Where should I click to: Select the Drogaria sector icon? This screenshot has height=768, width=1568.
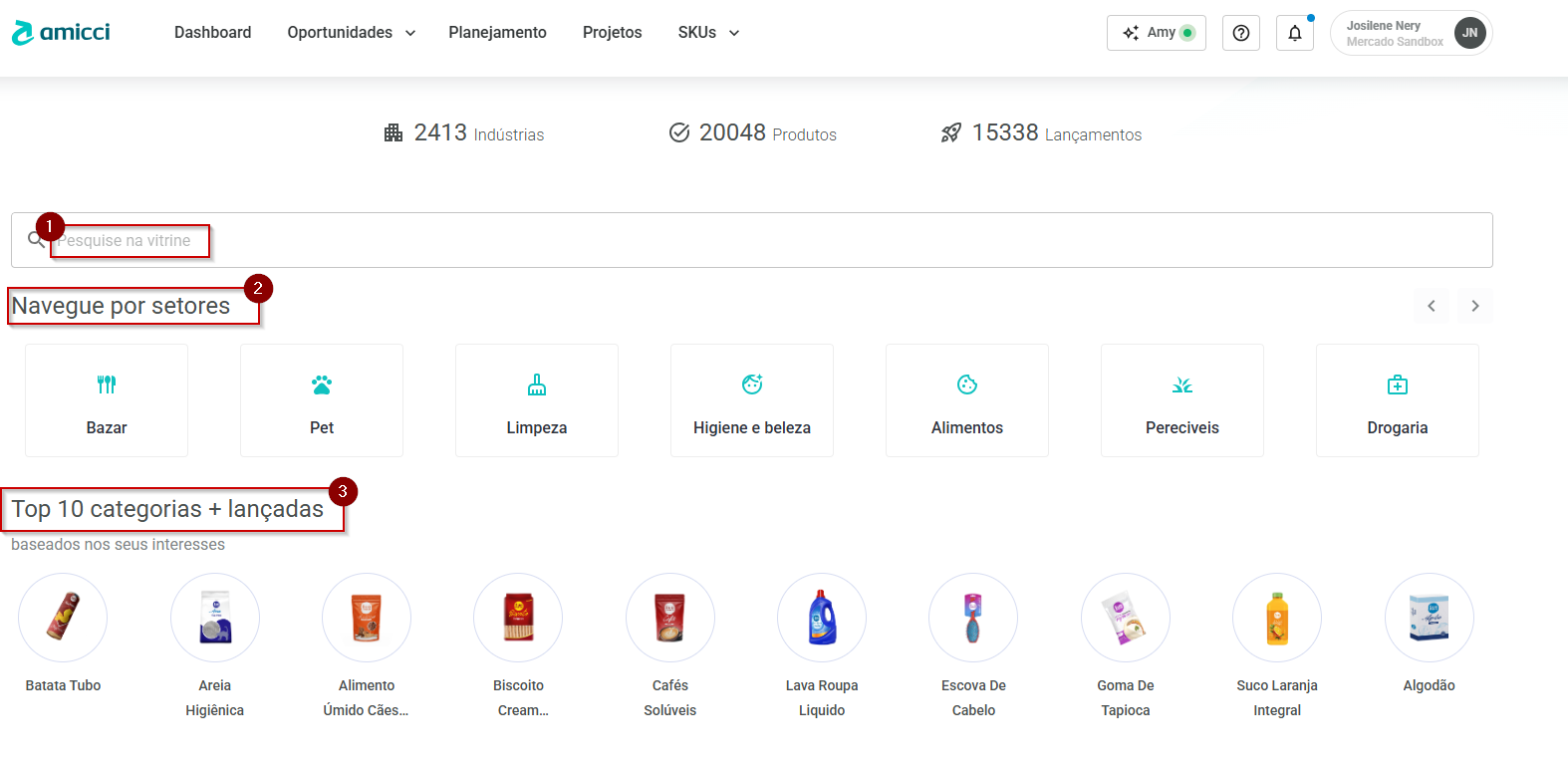(x=1397, y=384)
